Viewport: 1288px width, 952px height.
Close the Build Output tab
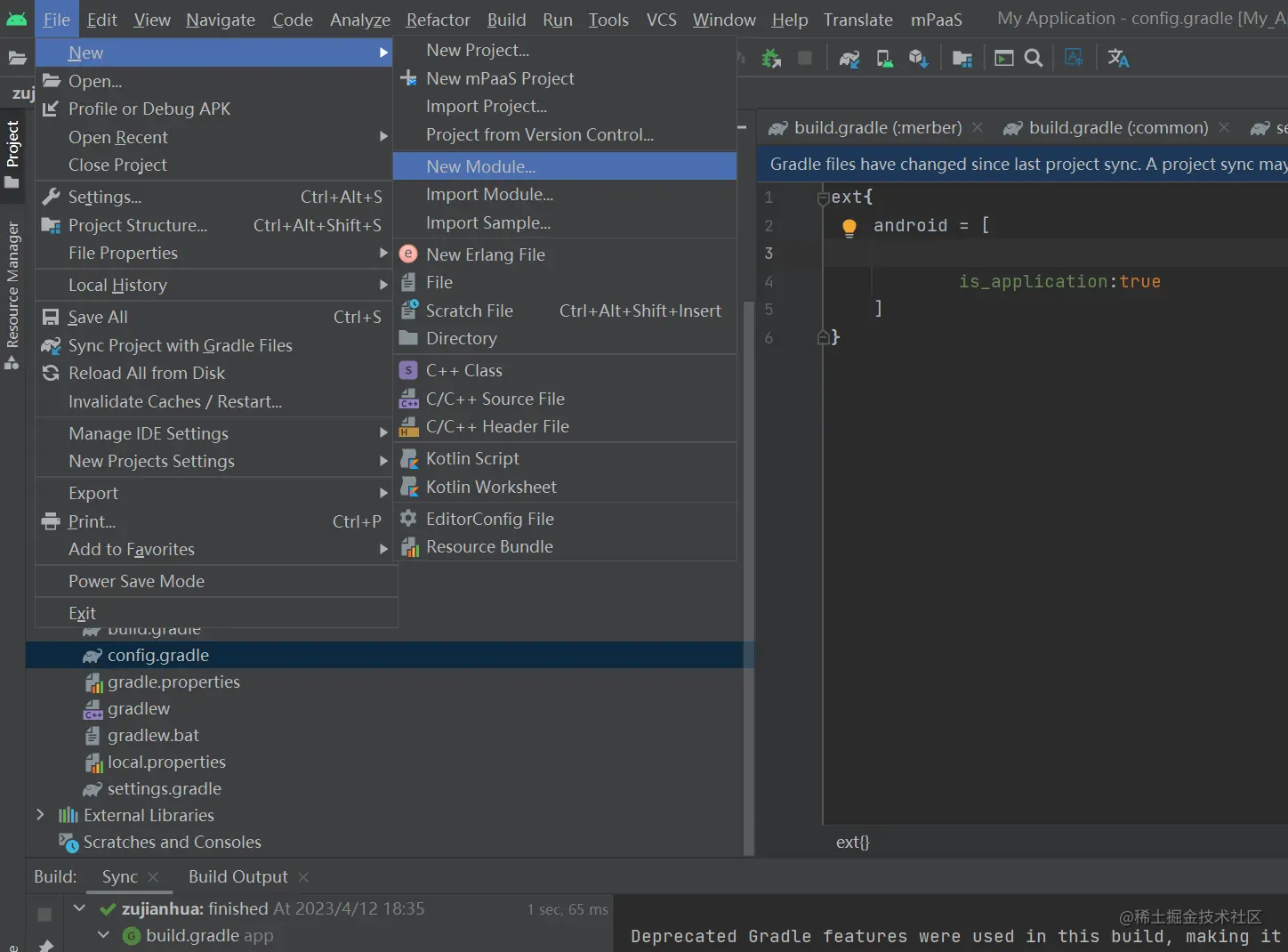[x=303, y=877]
